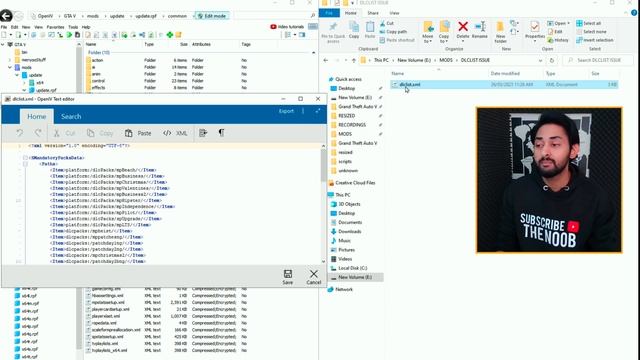Click the Undo arrow in OpenIV Text editor
Screen dimensions: 640x360
point(20,133)
